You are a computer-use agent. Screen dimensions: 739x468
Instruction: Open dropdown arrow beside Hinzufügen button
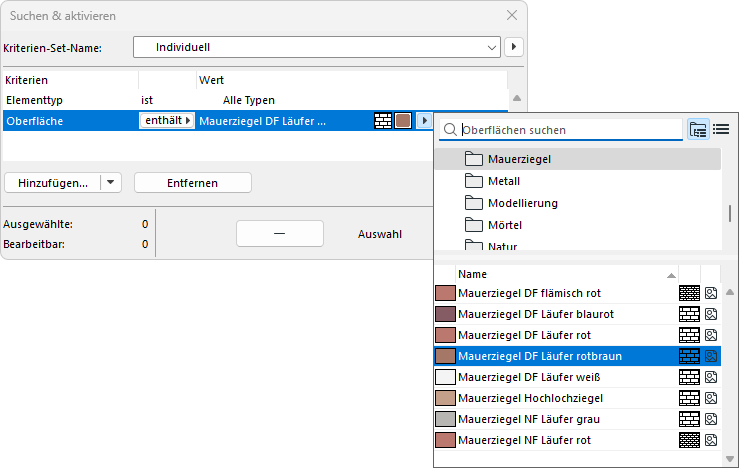coord(111,183)
